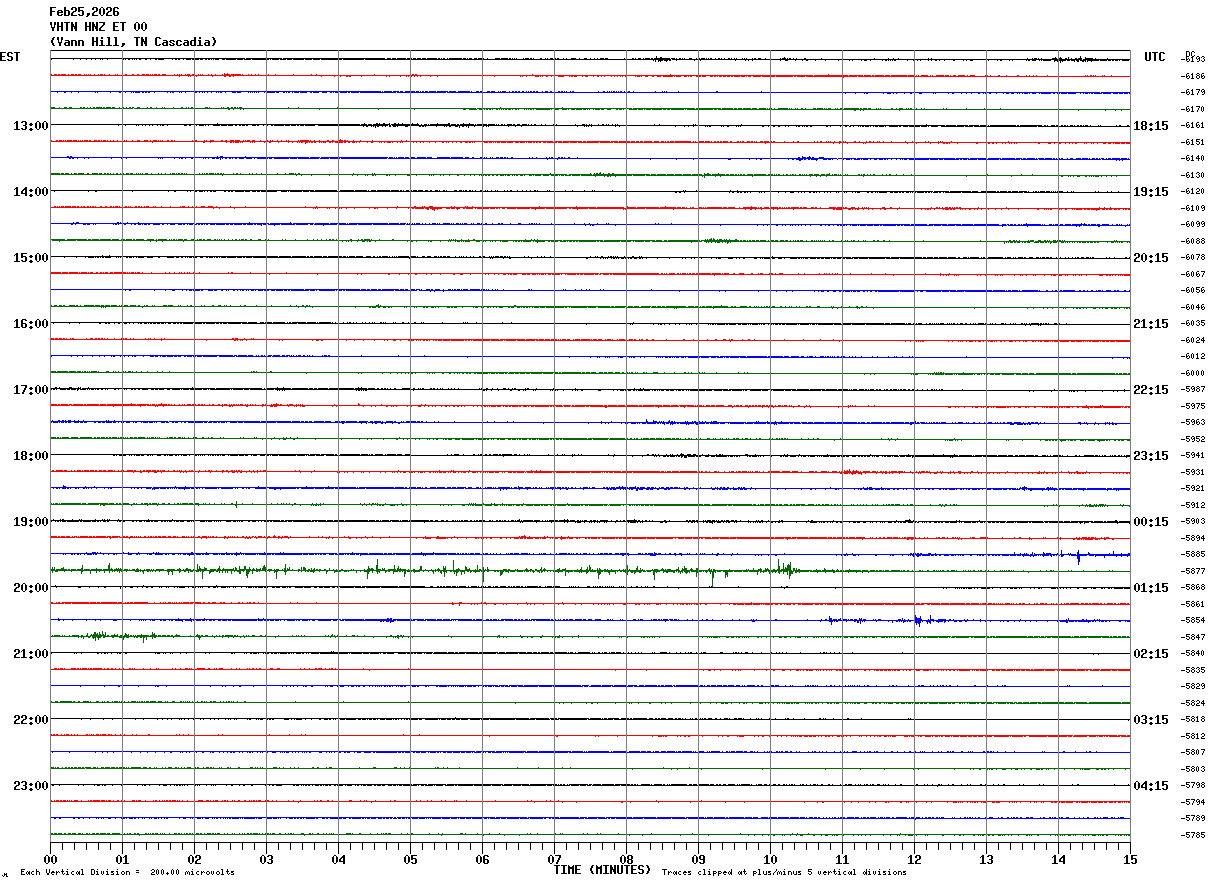
Task: Click the date header Feb25,2026
Action: tap(85, 12)
